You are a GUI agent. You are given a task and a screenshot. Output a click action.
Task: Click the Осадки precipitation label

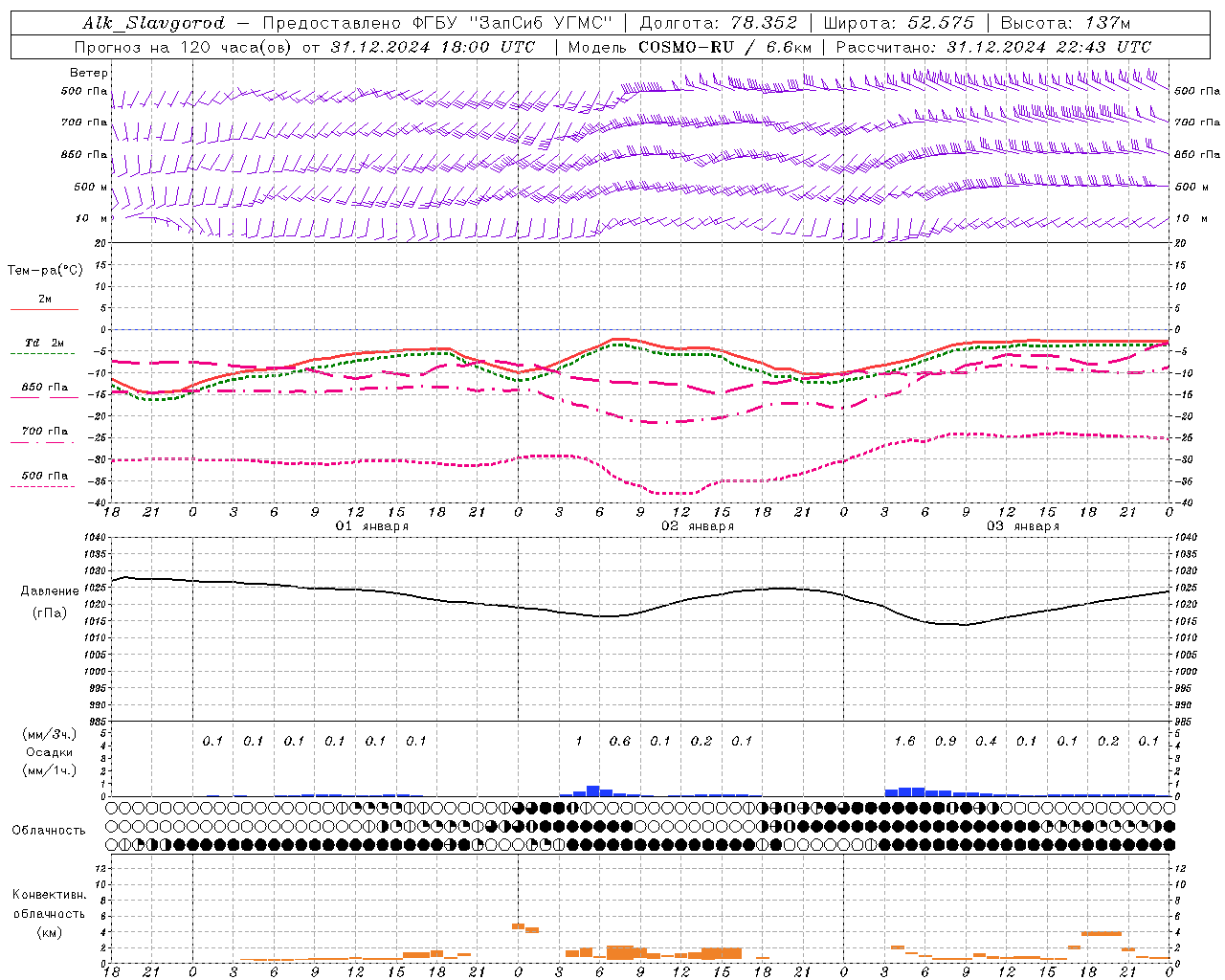50,752
